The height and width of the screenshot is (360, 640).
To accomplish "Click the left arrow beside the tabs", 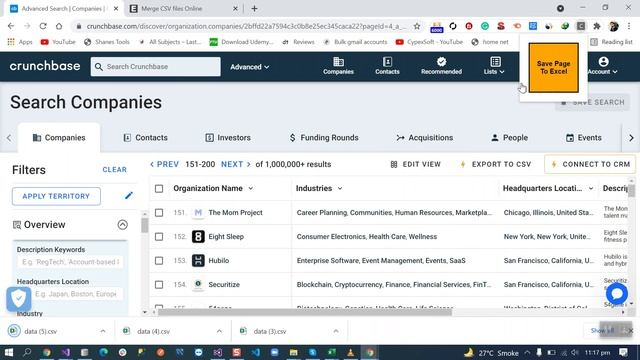I will pyautogui.click(x=9, y=138).
